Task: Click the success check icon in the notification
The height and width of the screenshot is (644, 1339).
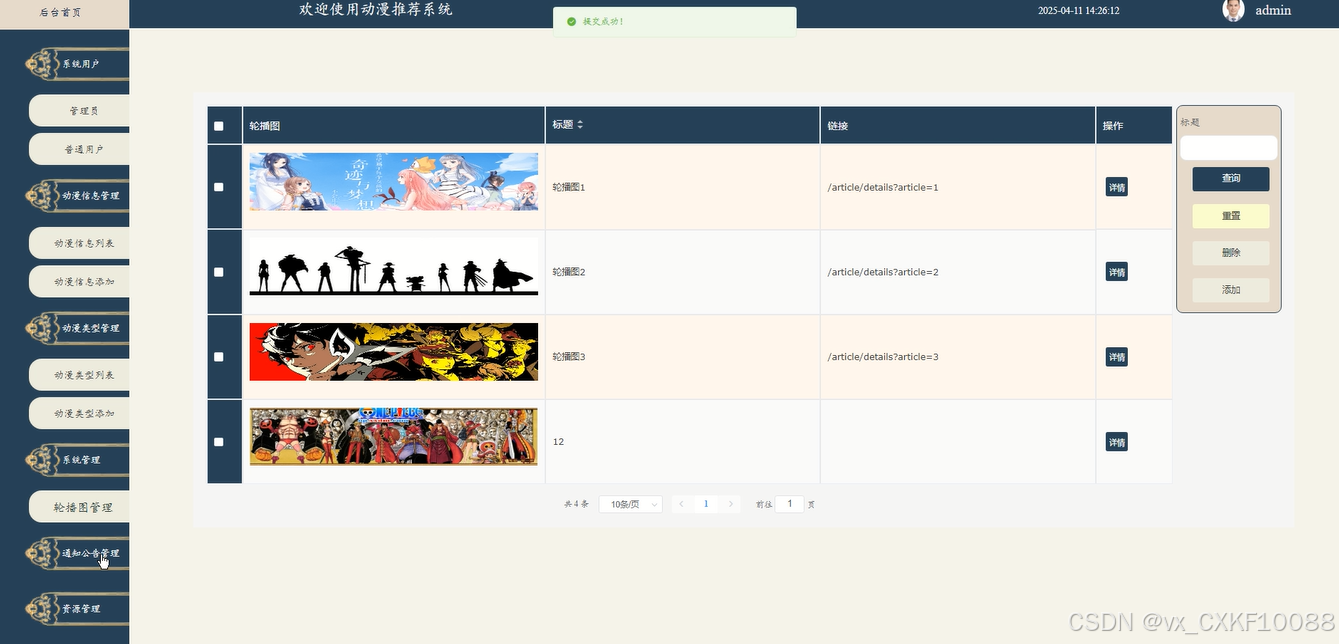Action: (571, 21)
